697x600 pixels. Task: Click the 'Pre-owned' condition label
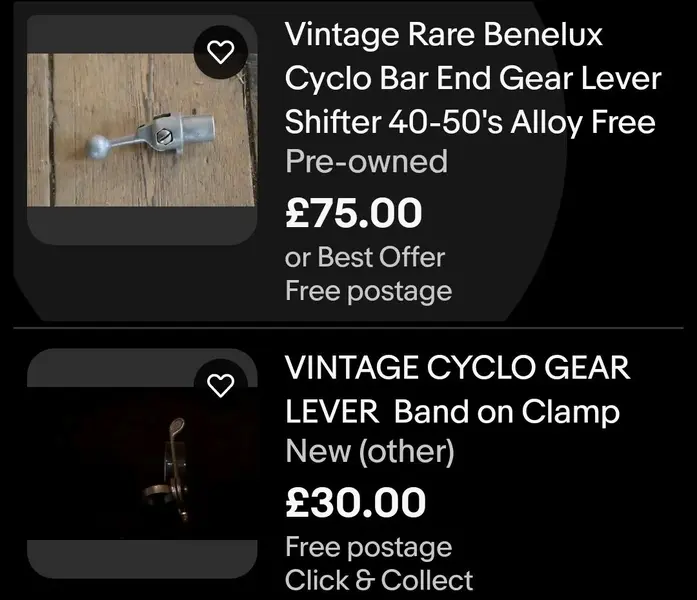[366, 162]
